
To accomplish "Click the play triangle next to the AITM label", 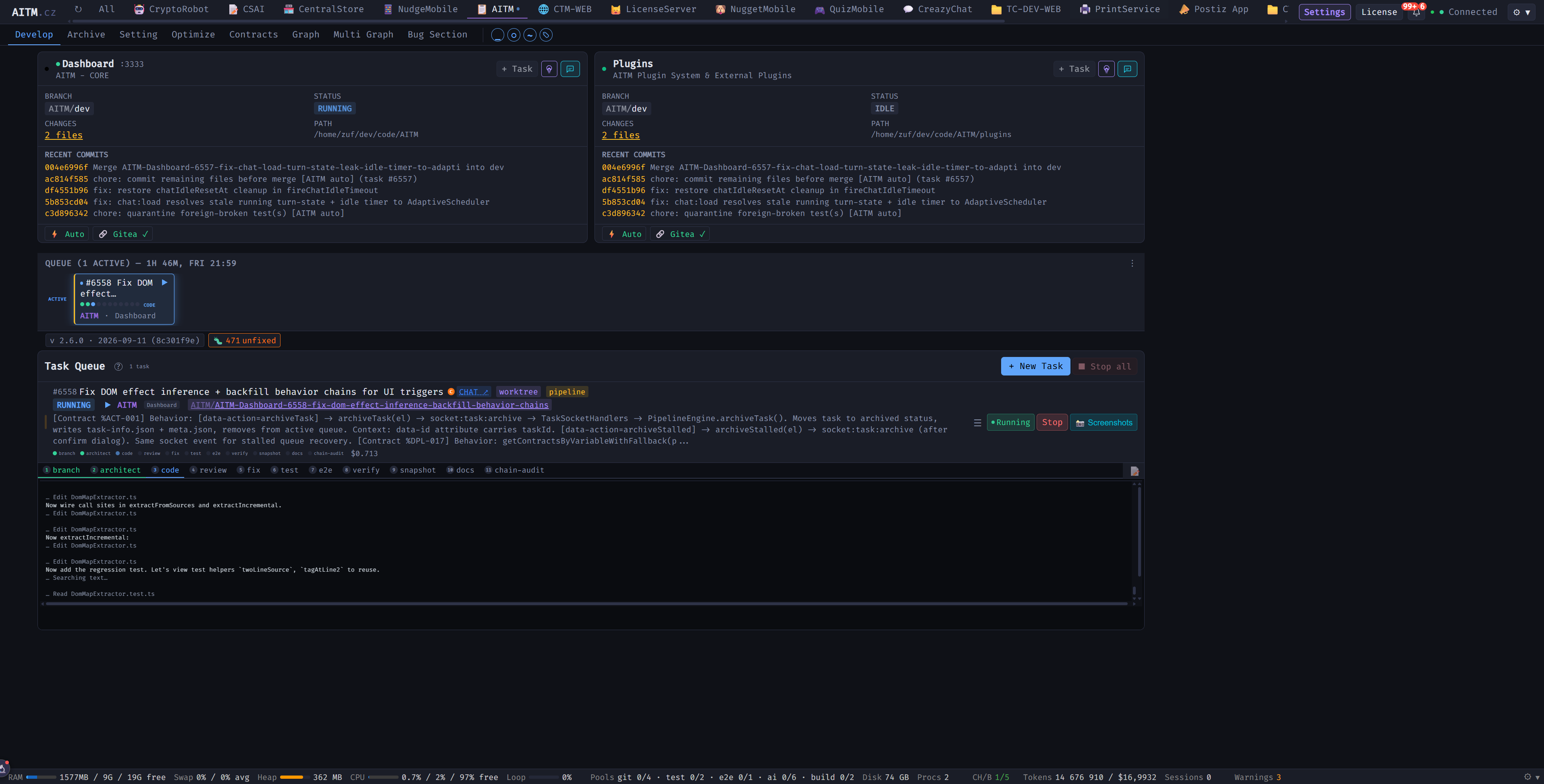I will (x=108, y=405).
